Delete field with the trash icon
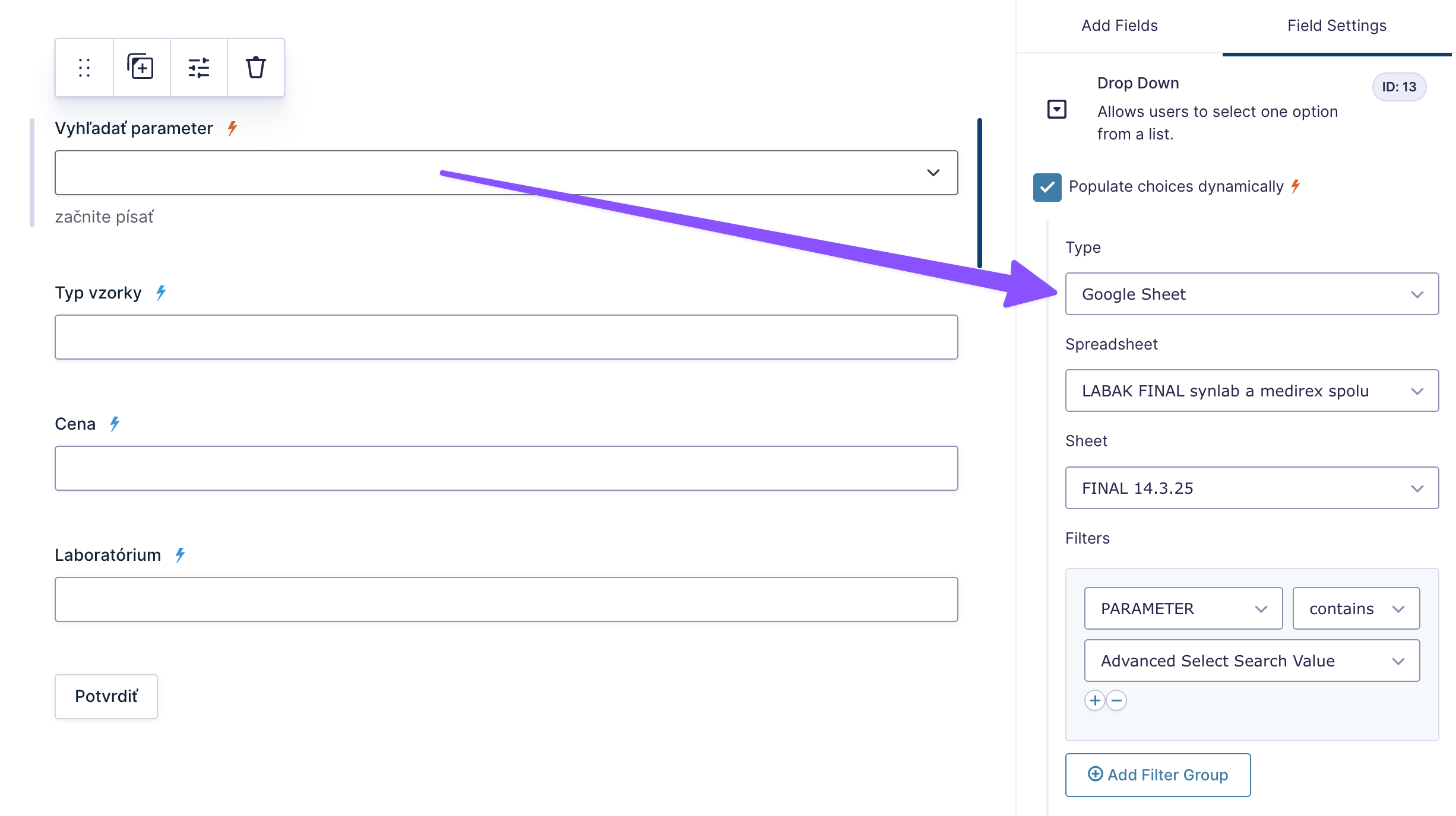This screenshot has width=1456, height=816. pyautogui.click(x=256, y=68)
